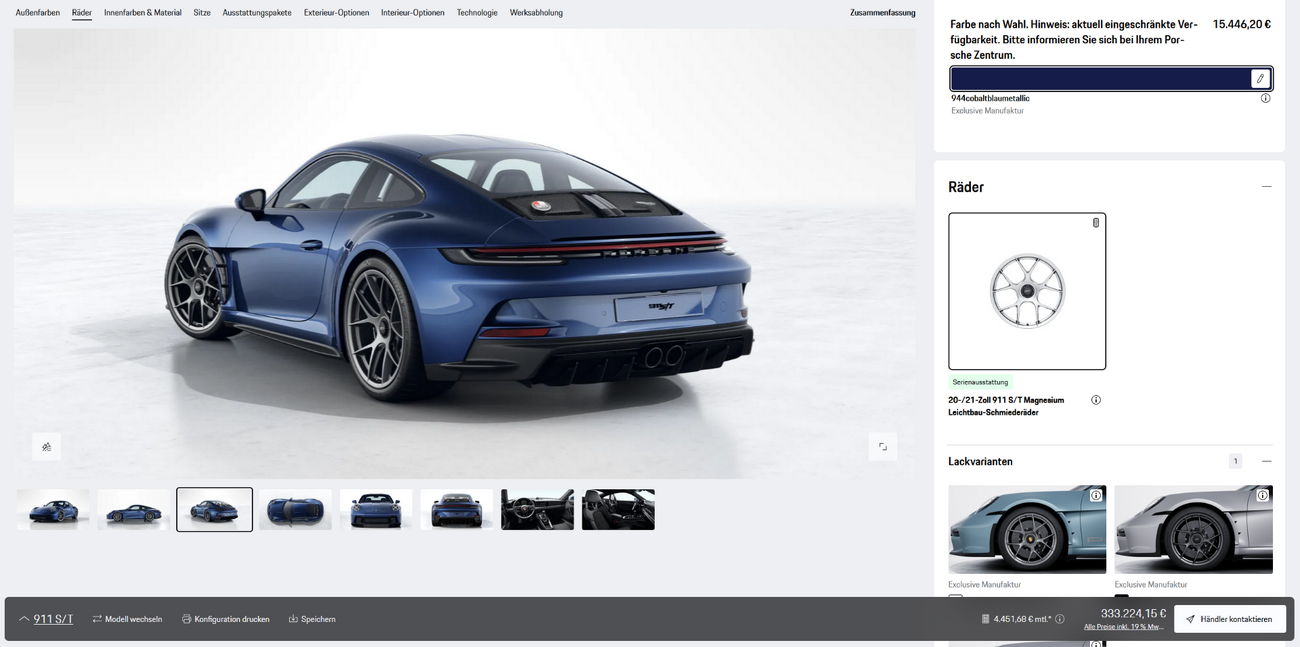1300x647 pixels.
Task: Click the Modell wechseln swap arrows icon
Action: click(97, 619)
